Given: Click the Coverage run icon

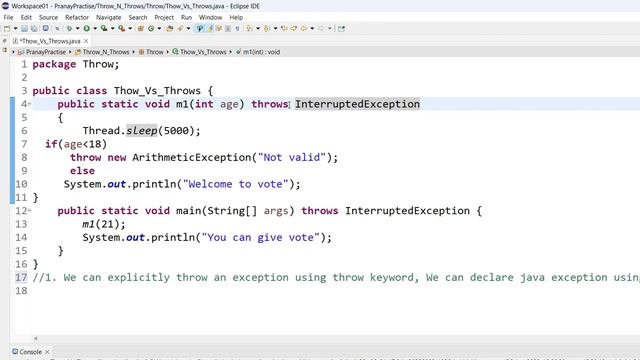Looking at the screenshot, I should pos(104,29).
